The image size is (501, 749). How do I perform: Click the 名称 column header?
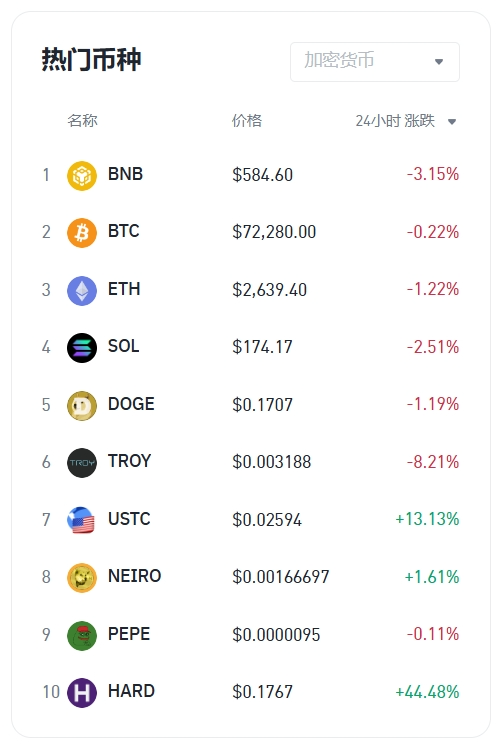pos(83,121)
